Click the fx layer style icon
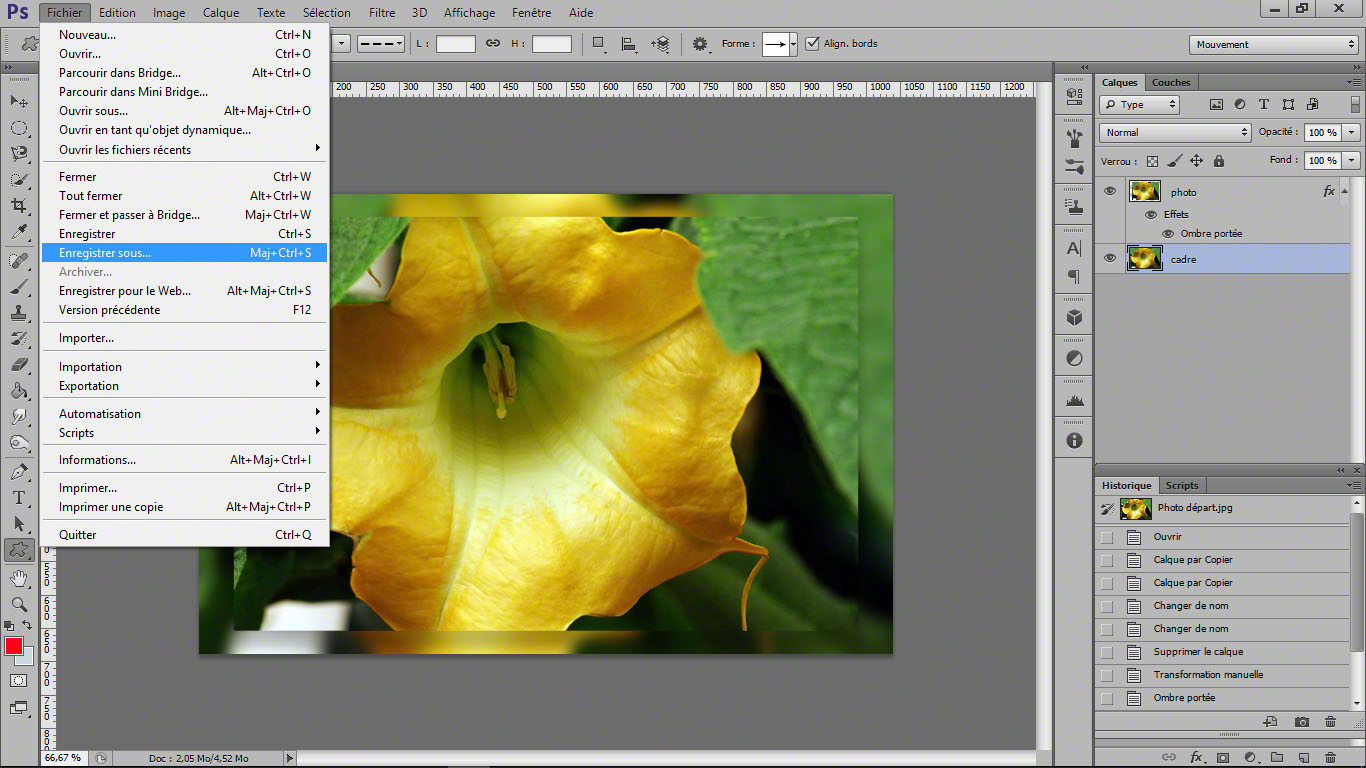 [x=1195, y=757]
